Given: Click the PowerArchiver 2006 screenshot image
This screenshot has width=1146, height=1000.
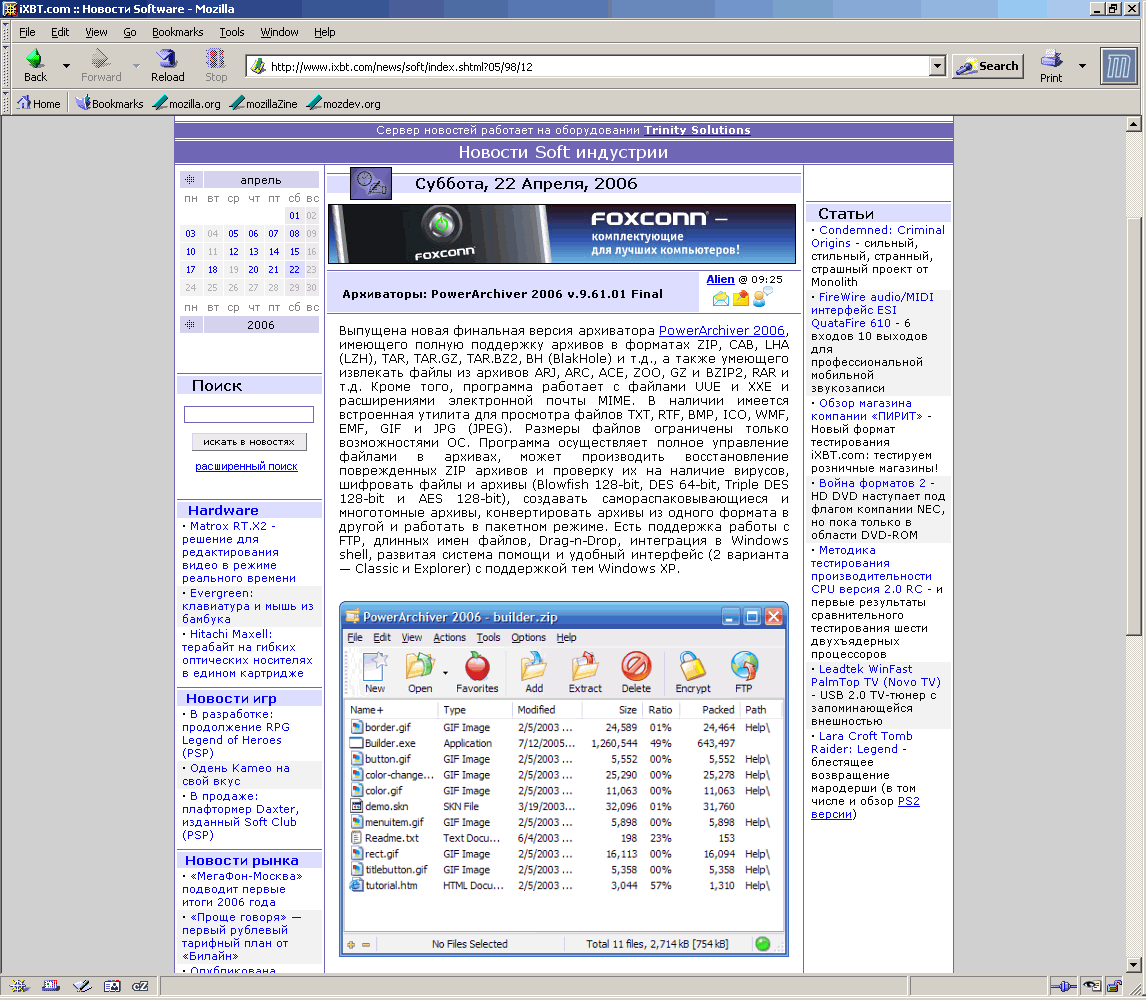Looking at the screenshot, I should coord(563,779).
